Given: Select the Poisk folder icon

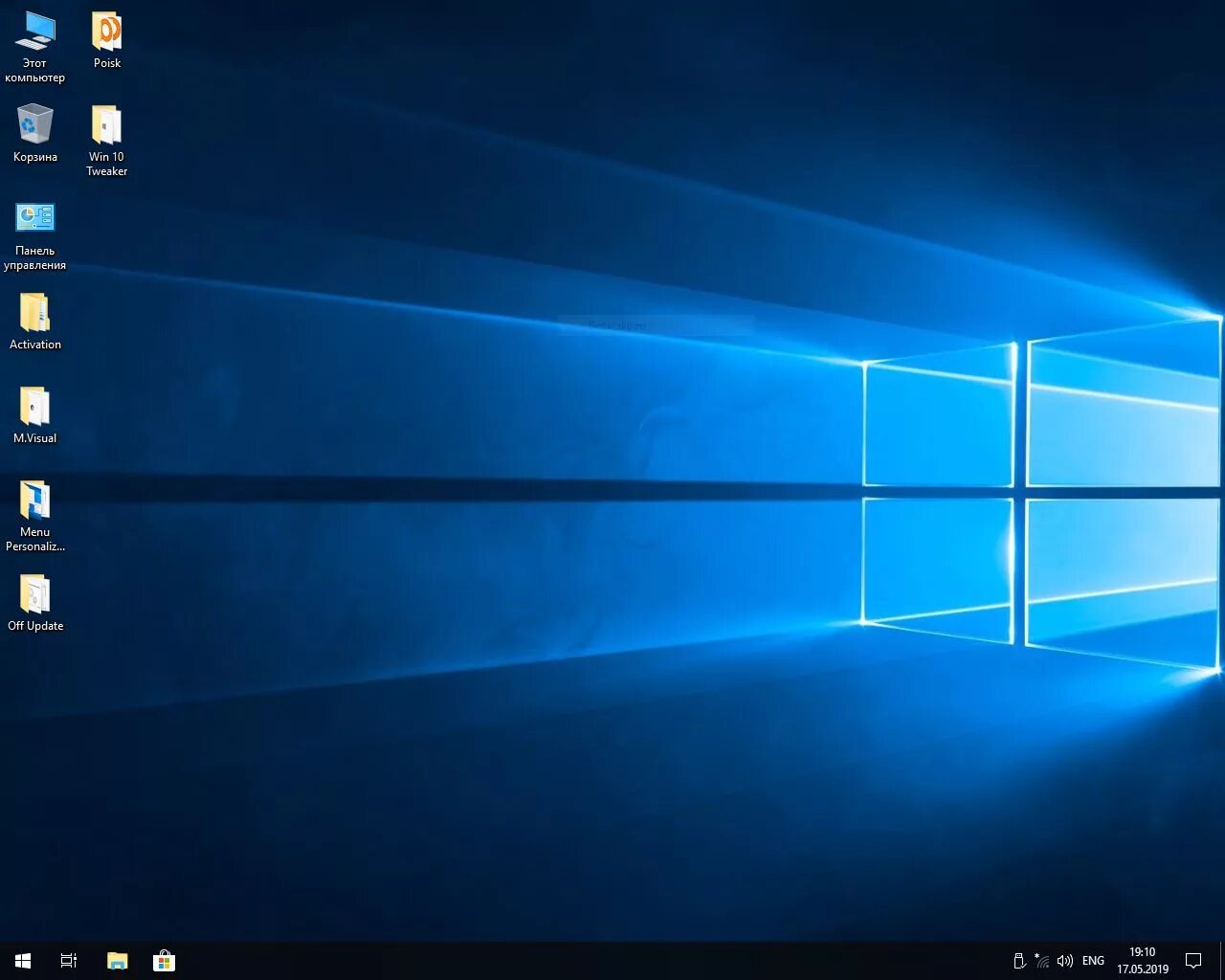Looking at the screenshot, I should [x=107, y=40].
